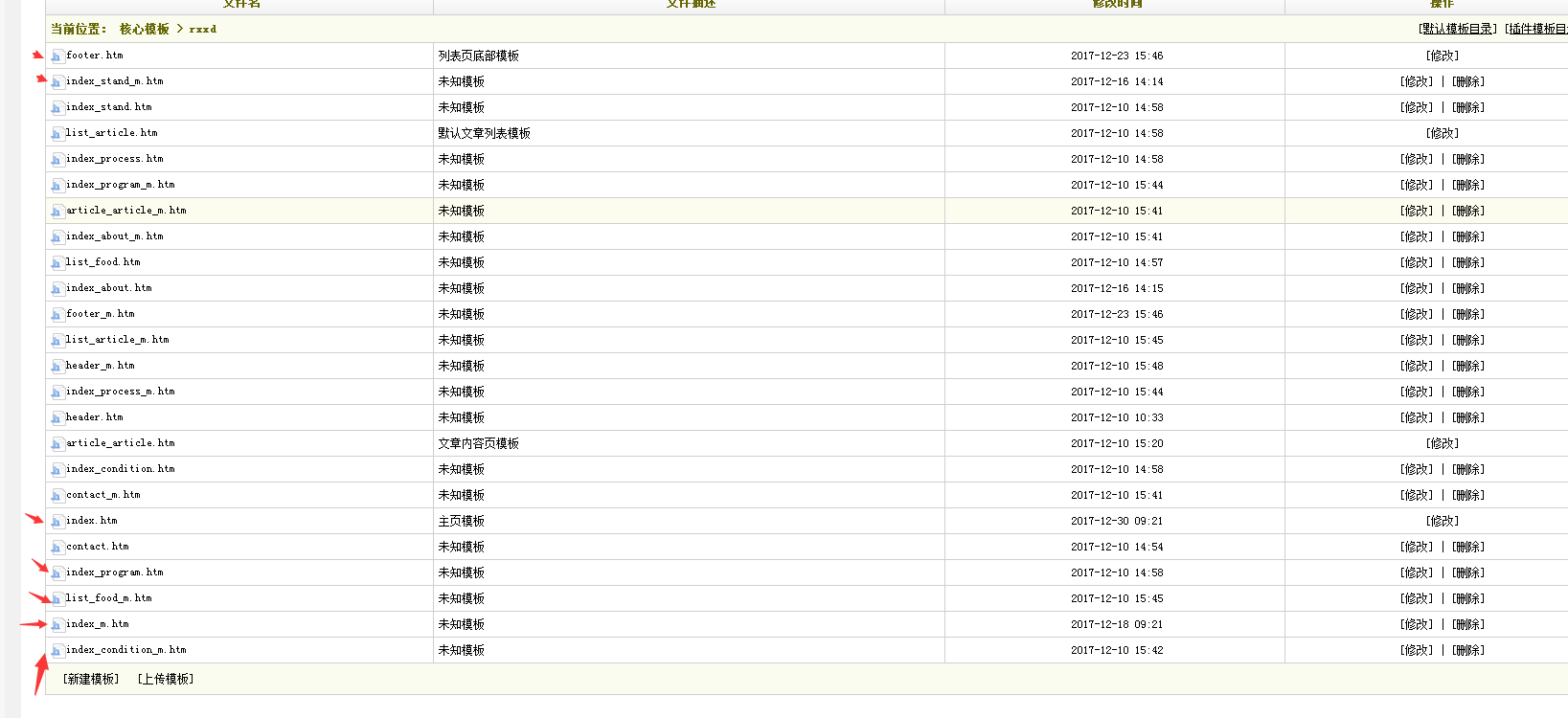Click 修改 for index_condition.htm

(x=1417, y=470)
